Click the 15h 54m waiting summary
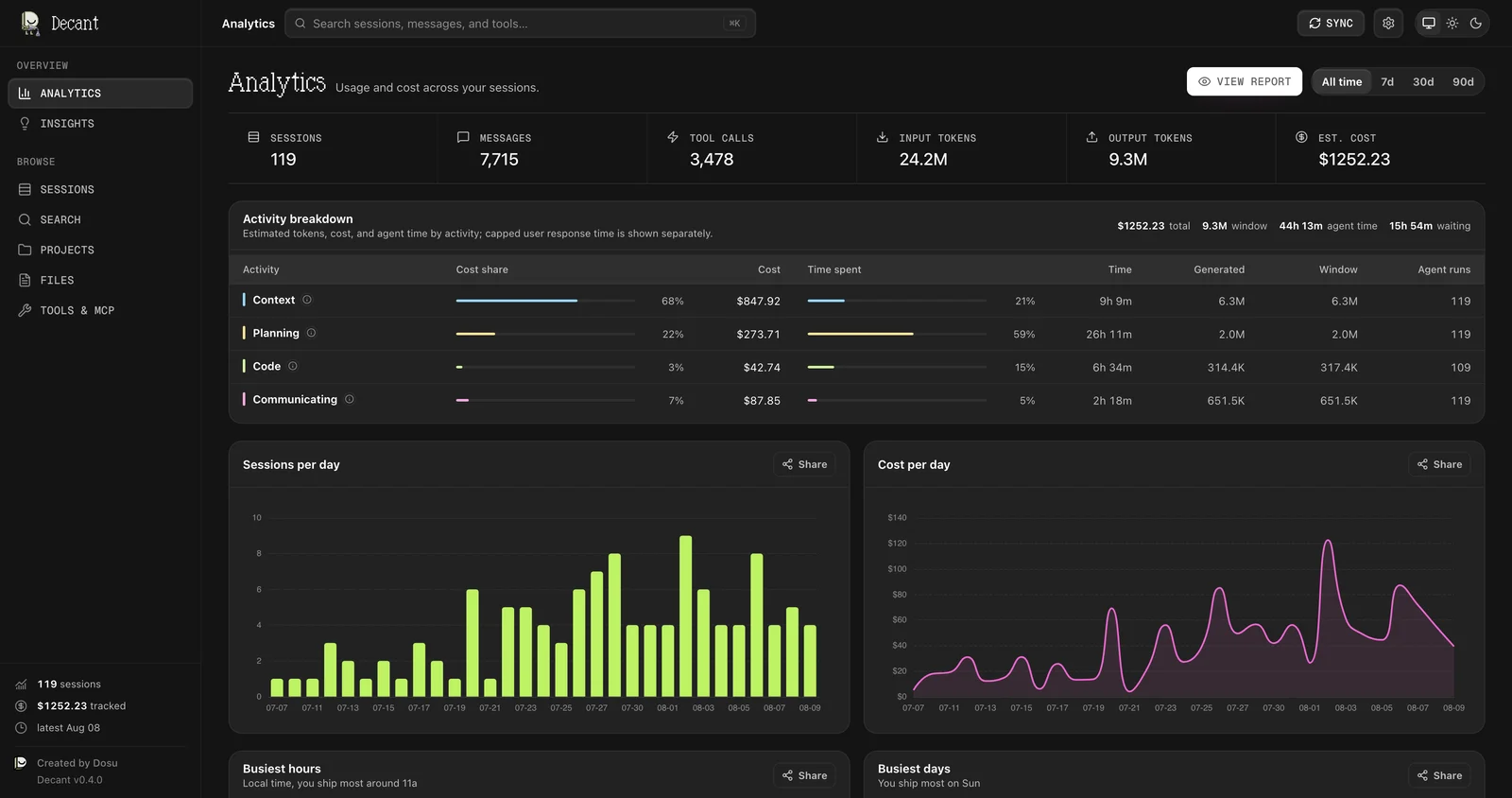Image resolution: width=1512 pixels, height=798 pixels. tap(1430, 226)
